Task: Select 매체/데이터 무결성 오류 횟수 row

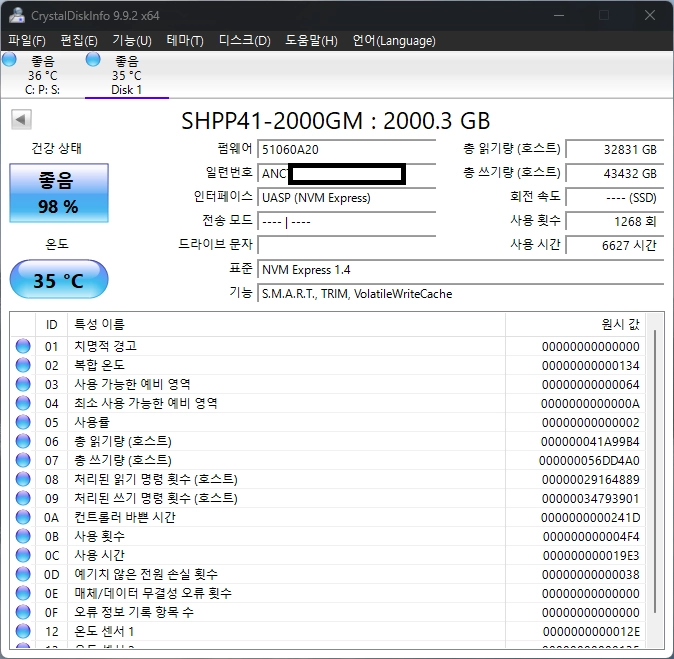Action: point(328,593)
